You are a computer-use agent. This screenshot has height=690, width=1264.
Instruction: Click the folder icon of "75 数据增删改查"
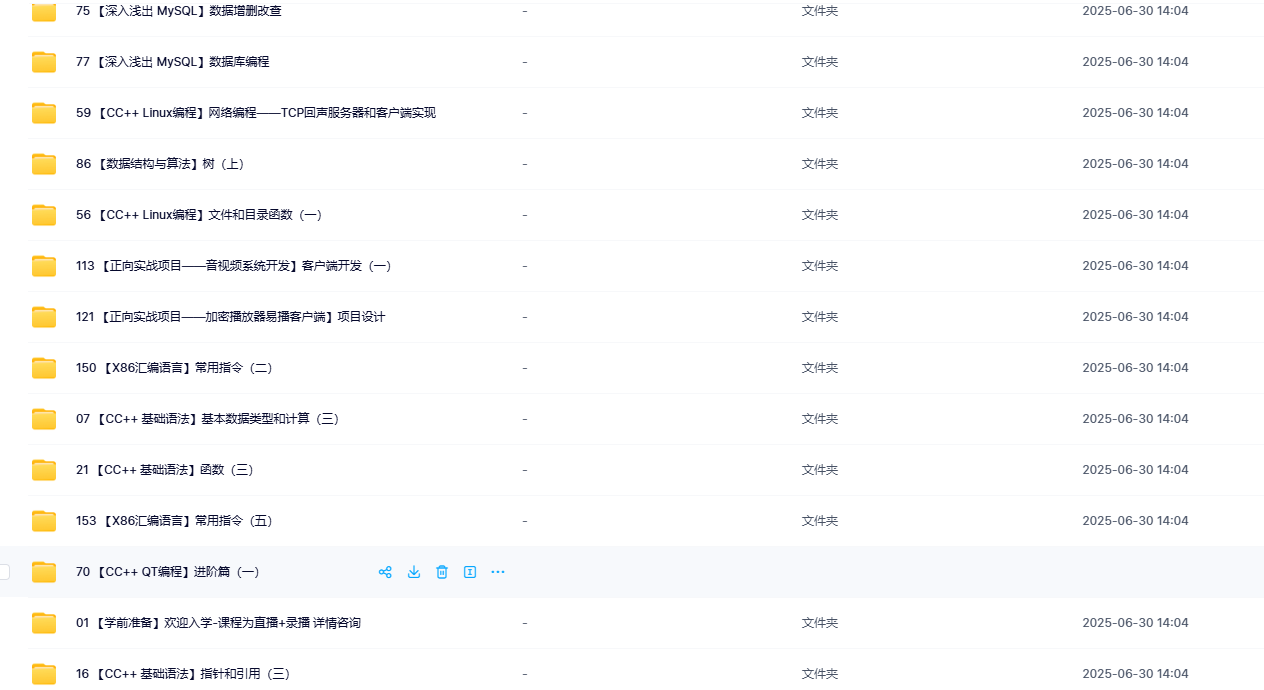tap(43, 11)
